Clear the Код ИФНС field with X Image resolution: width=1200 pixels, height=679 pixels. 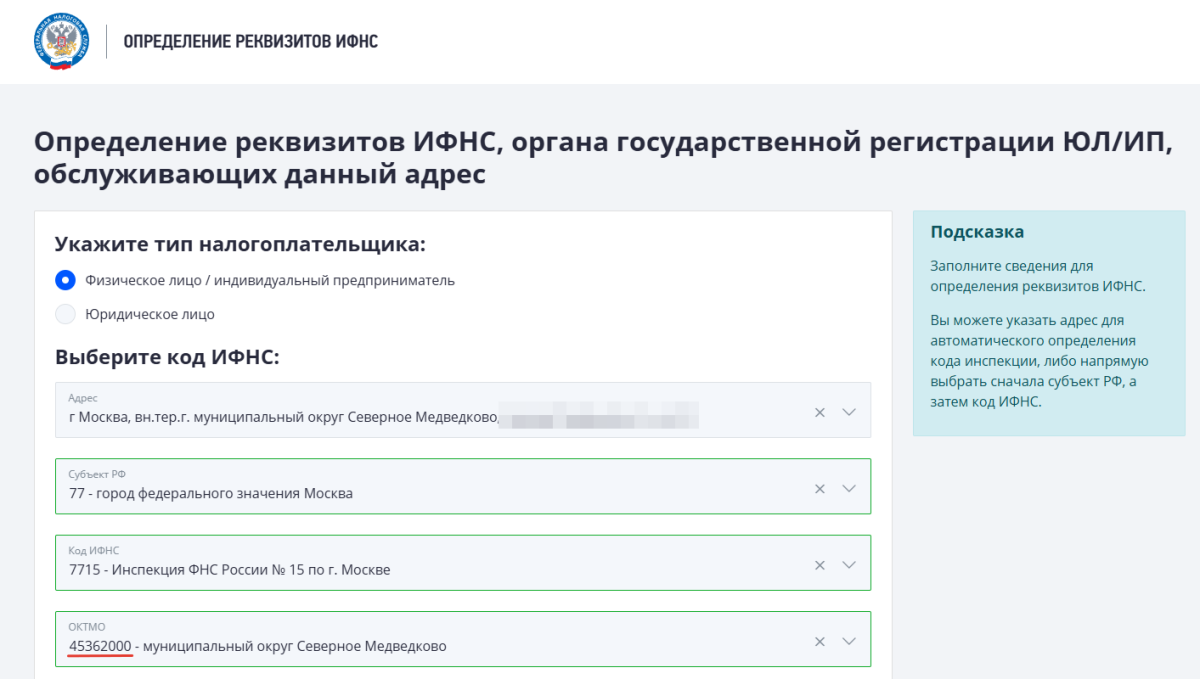[x=819, y=565]
